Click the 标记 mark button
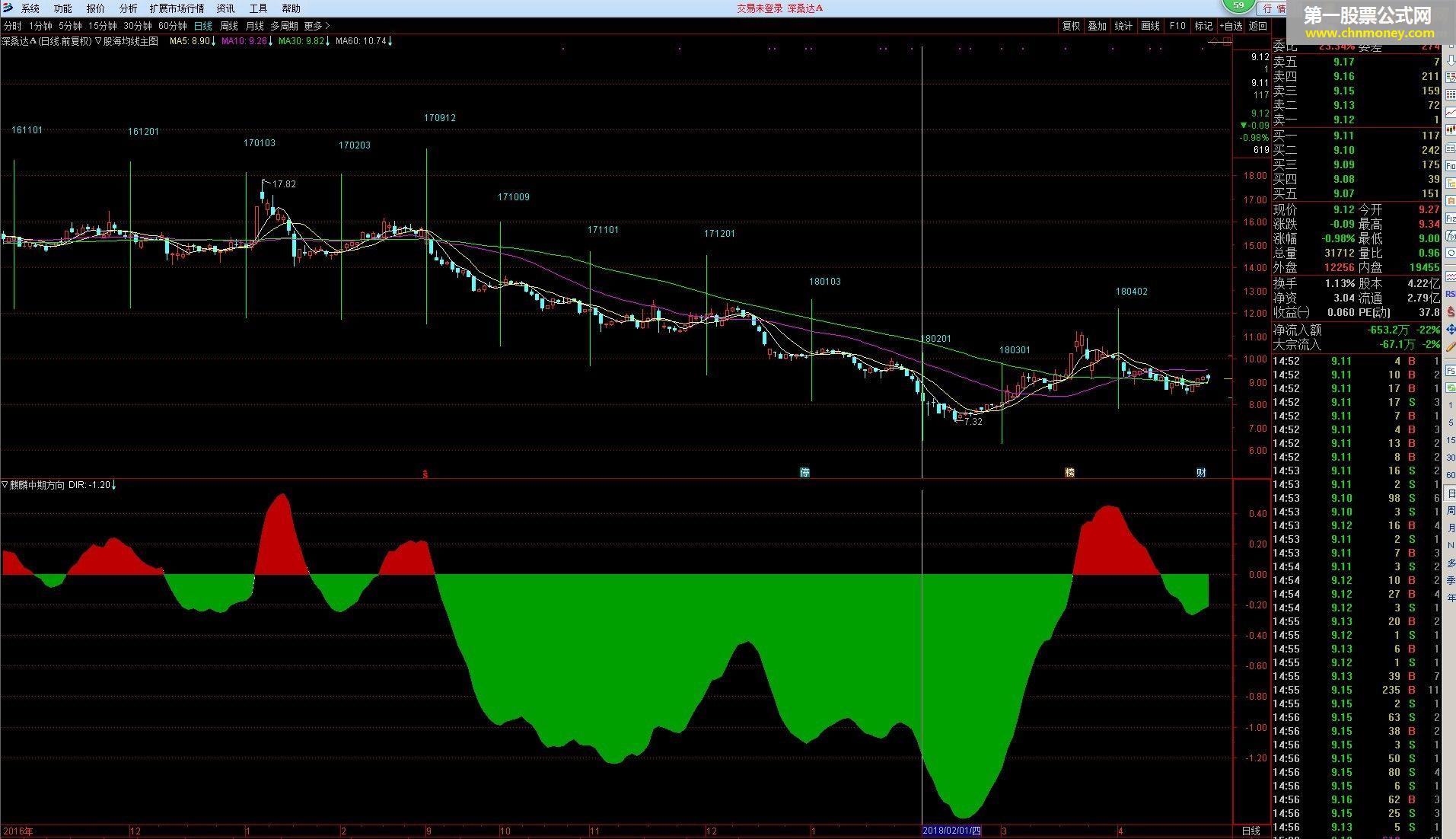1456x839 pixels. point(1203,26)
